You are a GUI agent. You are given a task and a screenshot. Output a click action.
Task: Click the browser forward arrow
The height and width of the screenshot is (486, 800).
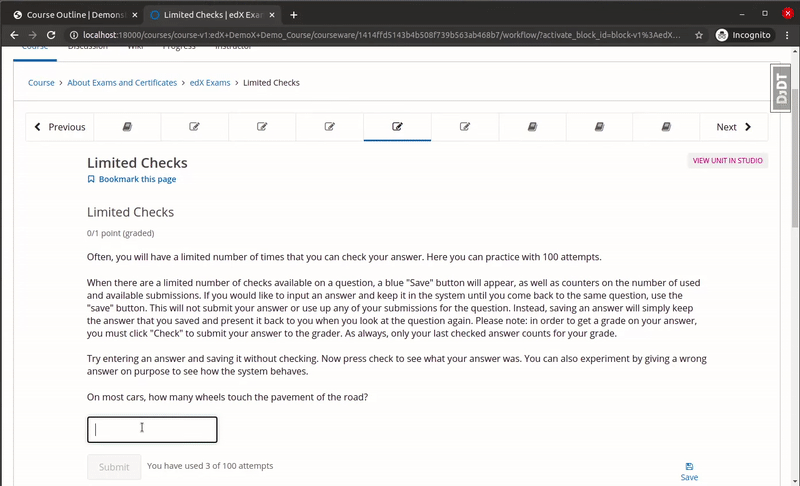click(x=33, y=35)
